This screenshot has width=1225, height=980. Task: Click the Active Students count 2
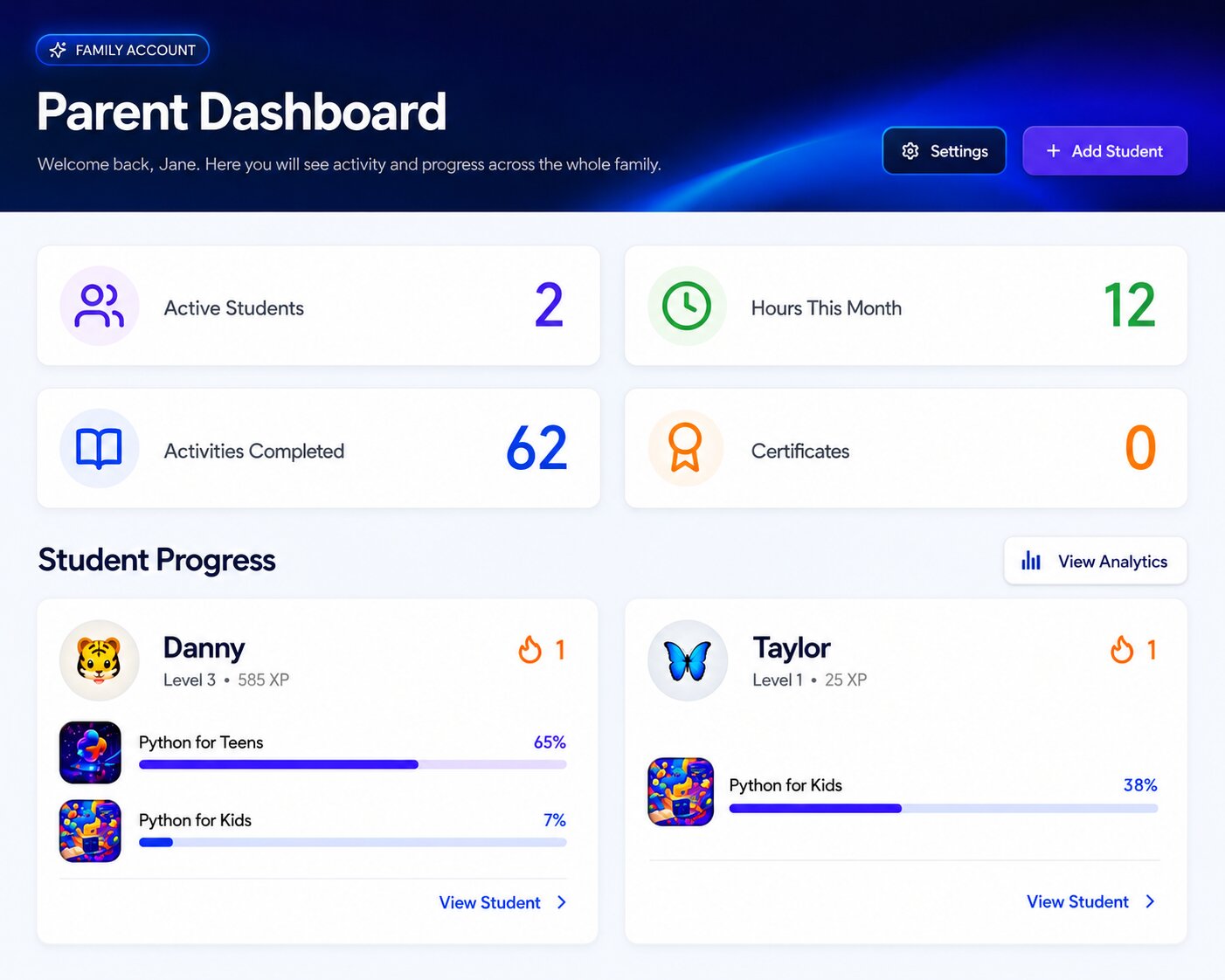point(549,305)
